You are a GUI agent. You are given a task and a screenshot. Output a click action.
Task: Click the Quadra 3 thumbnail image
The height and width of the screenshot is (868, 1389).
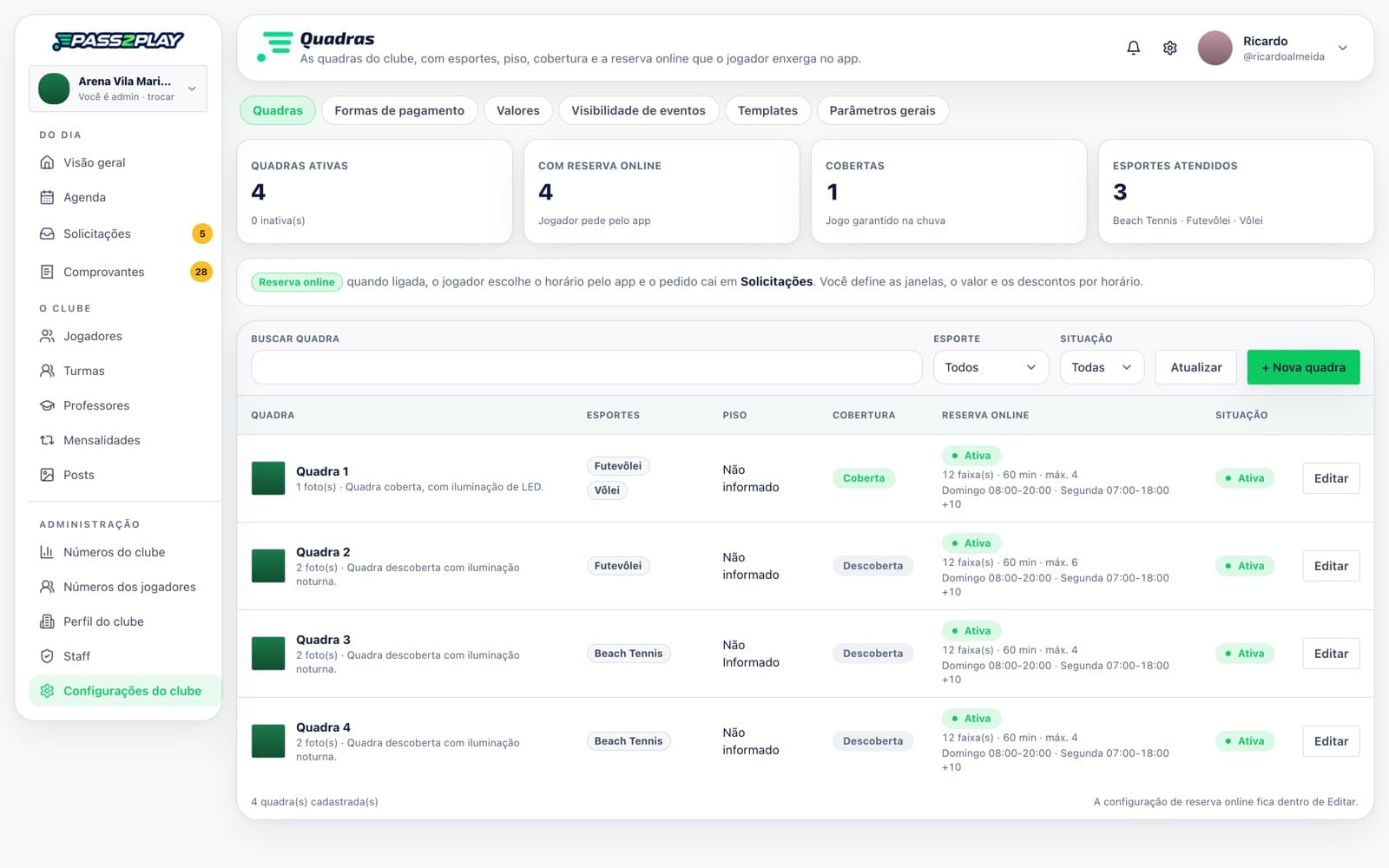pos(268,654)
